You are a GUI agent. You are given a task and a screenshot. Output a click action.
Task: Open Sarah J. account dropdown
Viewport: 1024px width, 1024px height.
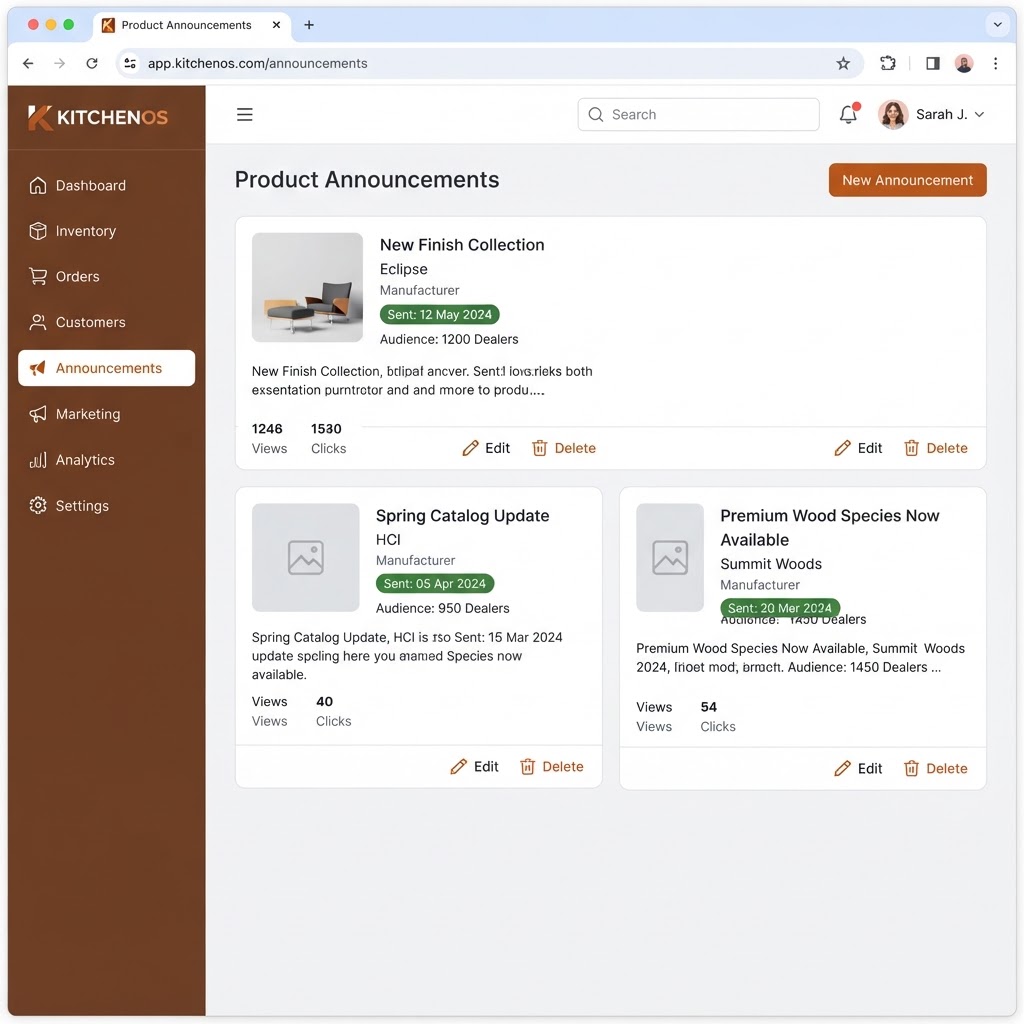click(932, 114)
